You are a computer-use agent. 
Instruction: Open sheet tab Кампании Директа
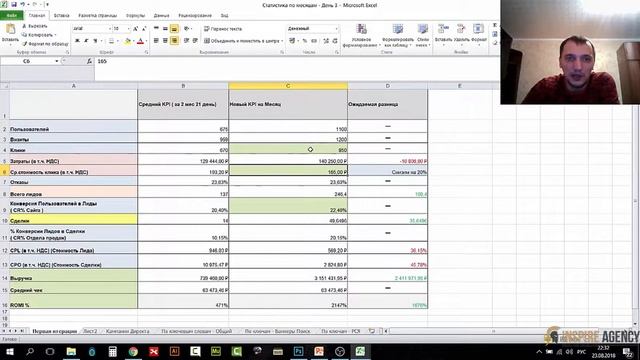(127, 331)
